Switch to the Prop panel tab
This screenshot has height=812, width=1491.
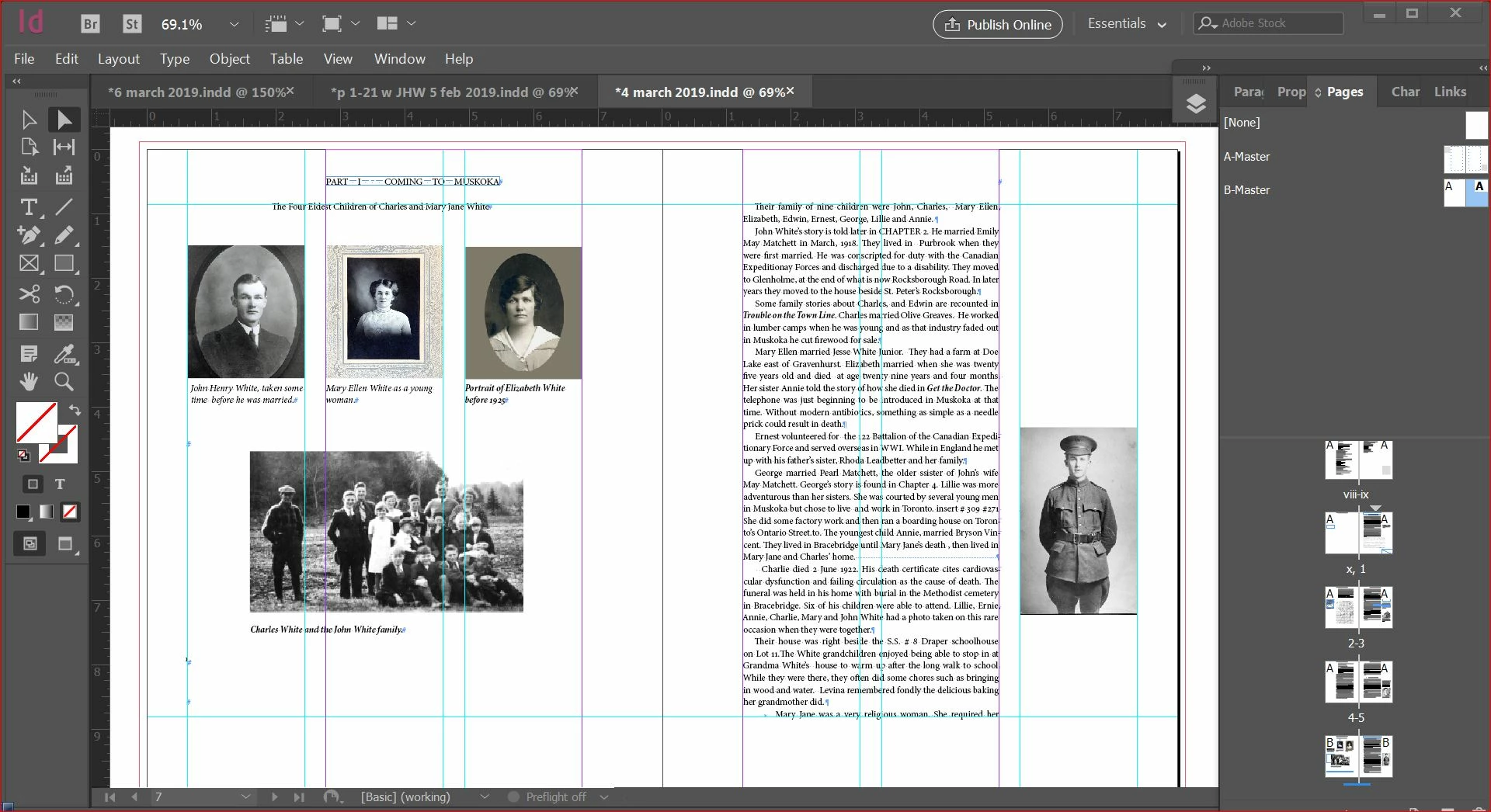coord(1291,92)
